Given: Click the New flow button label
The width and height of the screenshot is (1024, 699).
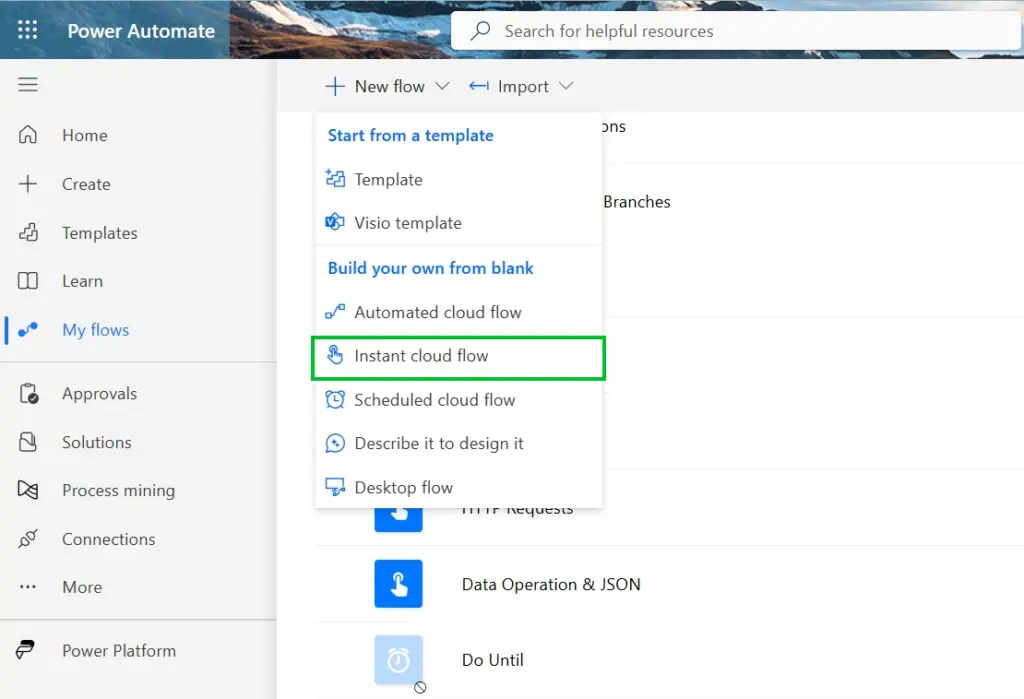Looking at the screenshot, I should [390, 86].
